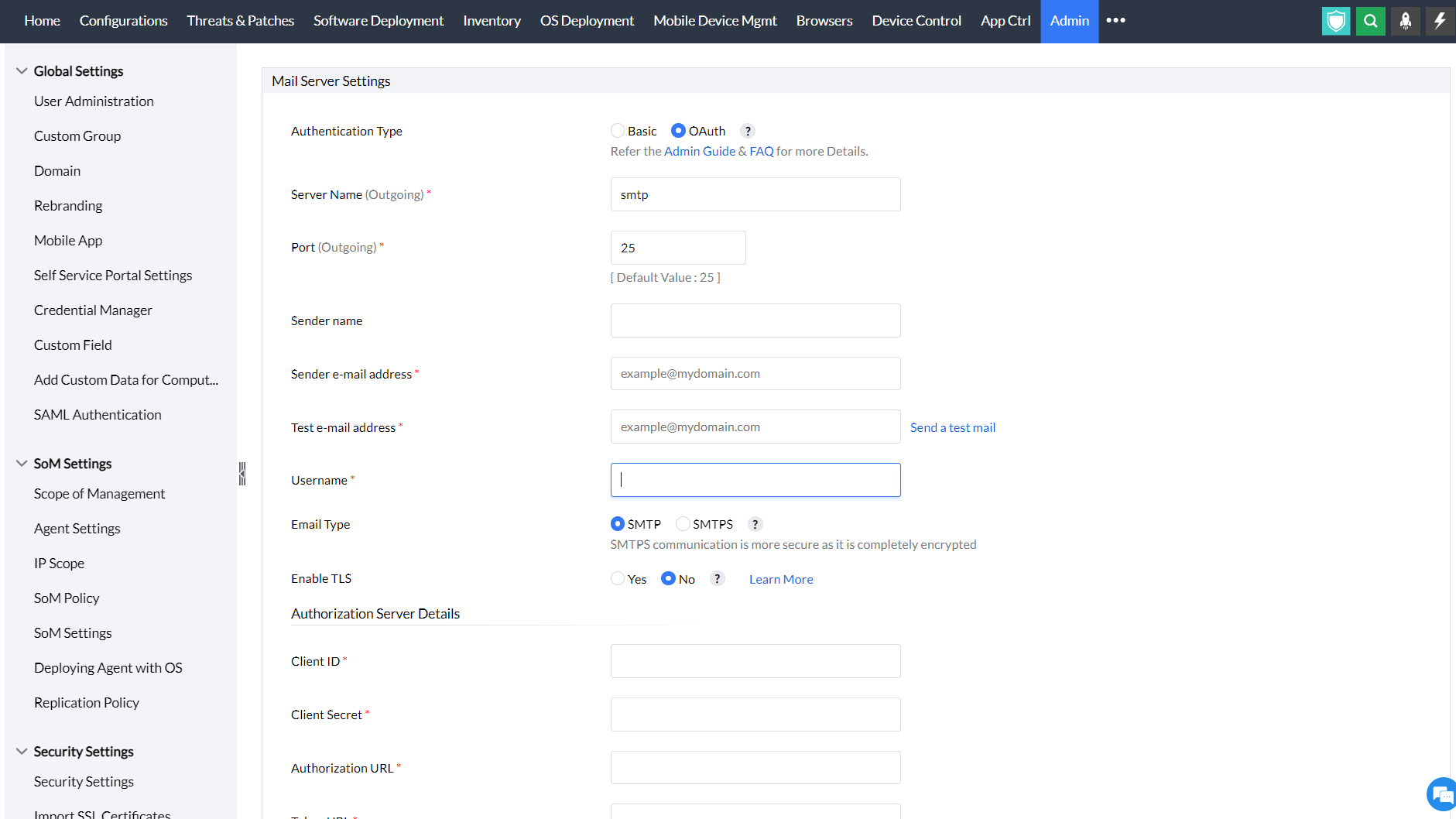Collapse the Security Settings section
This screenshot has height=819, width=1456.
tap(22, 752)
